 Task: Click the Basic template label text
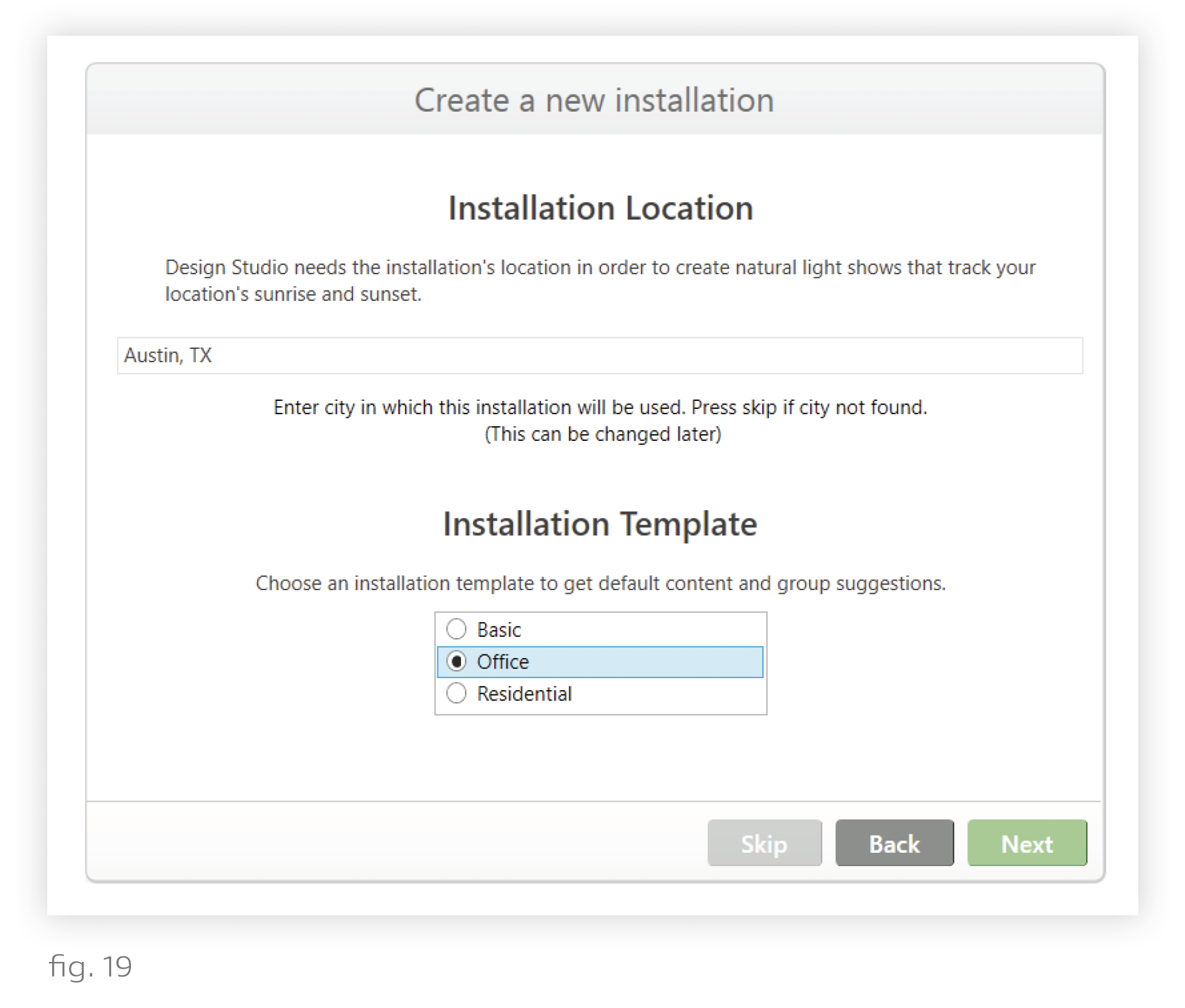[499, 630]
